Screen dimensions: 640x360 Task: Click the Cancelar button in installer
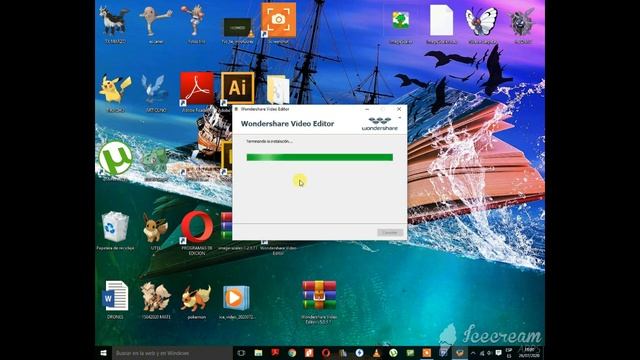coord(390,233)
